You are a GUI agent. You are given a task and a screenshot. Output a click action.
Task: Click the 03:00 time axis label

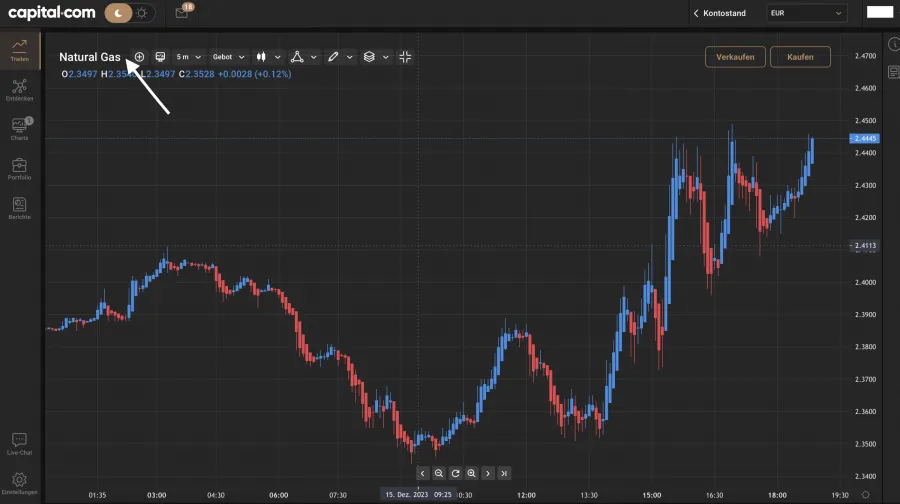pos(157,495)
